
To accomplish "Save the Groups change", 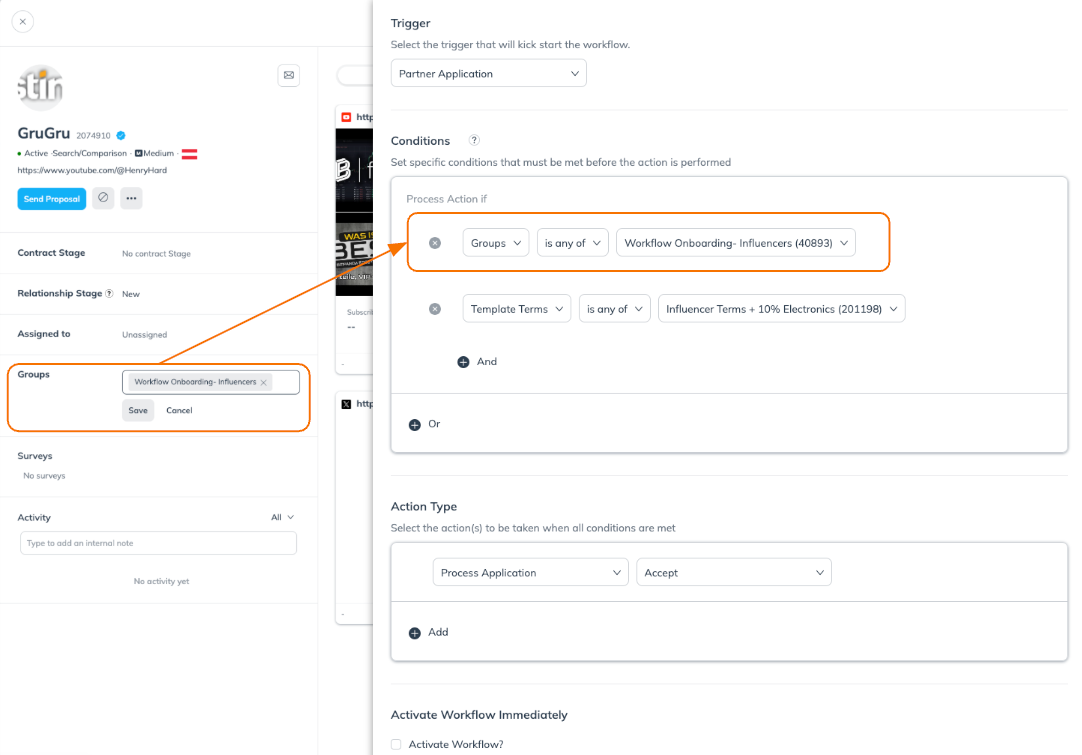I will (138, 410).
